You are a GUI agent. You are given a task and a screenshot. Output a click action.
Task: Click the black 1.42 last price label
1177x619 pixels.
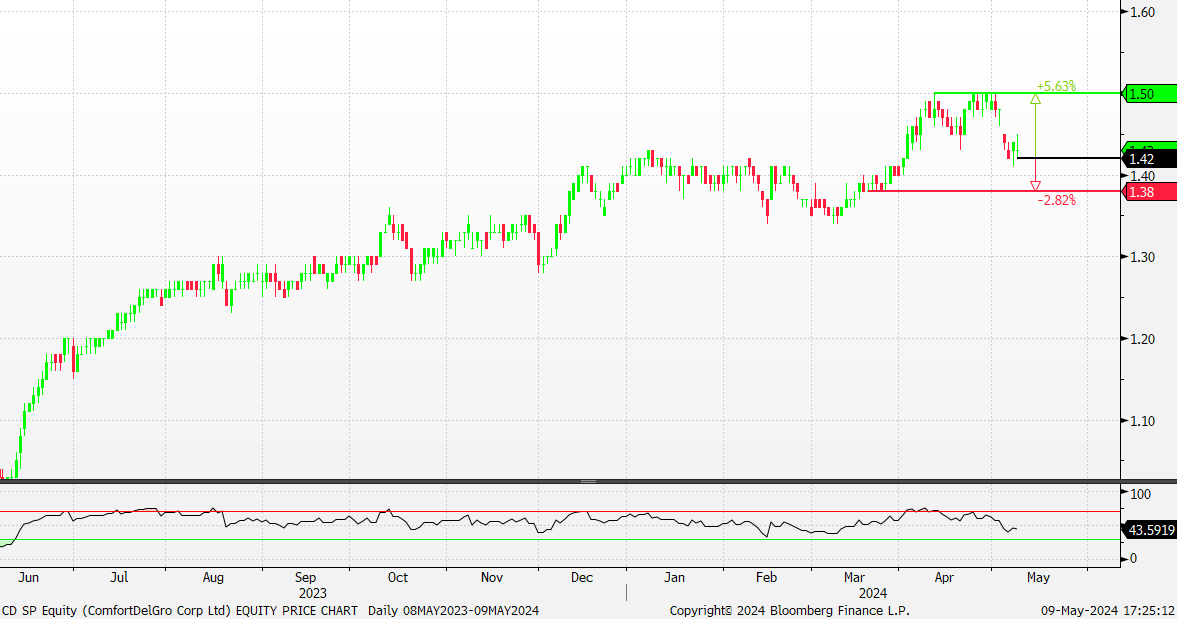(x=1148, y=159)
